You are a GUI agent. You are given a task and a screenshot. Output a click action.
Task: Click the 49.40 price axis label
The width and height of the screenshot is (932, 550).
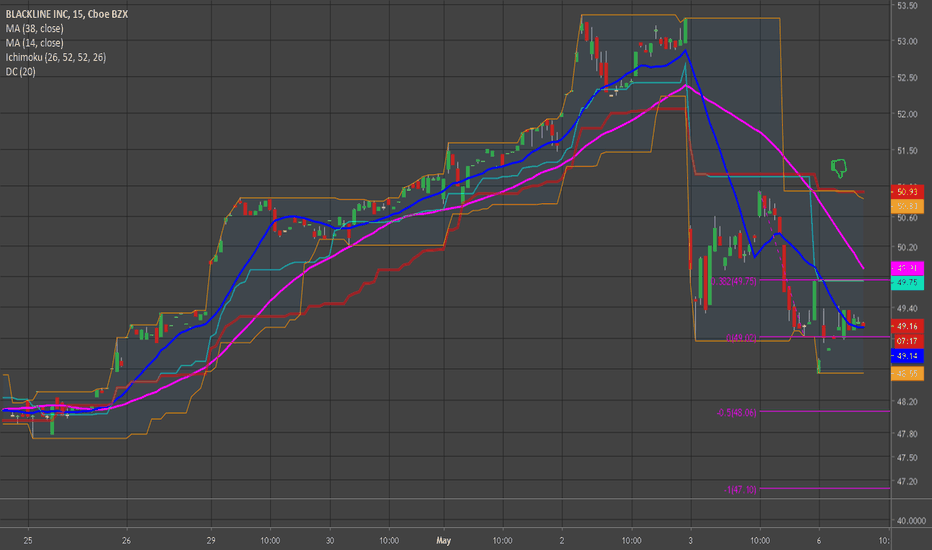[907, 308]
